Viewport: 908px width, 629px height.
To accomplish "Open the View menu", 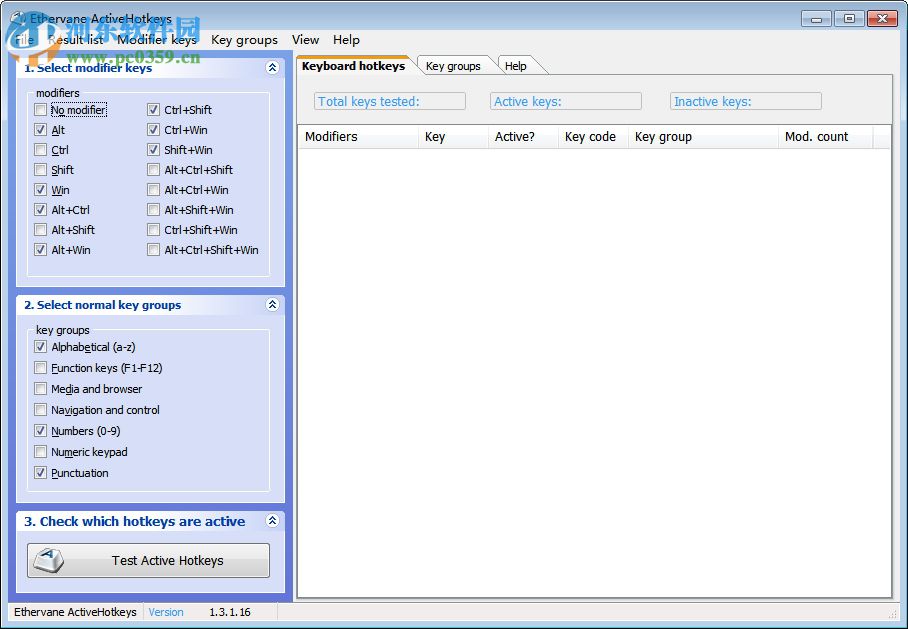I will [x=305, y=40].
